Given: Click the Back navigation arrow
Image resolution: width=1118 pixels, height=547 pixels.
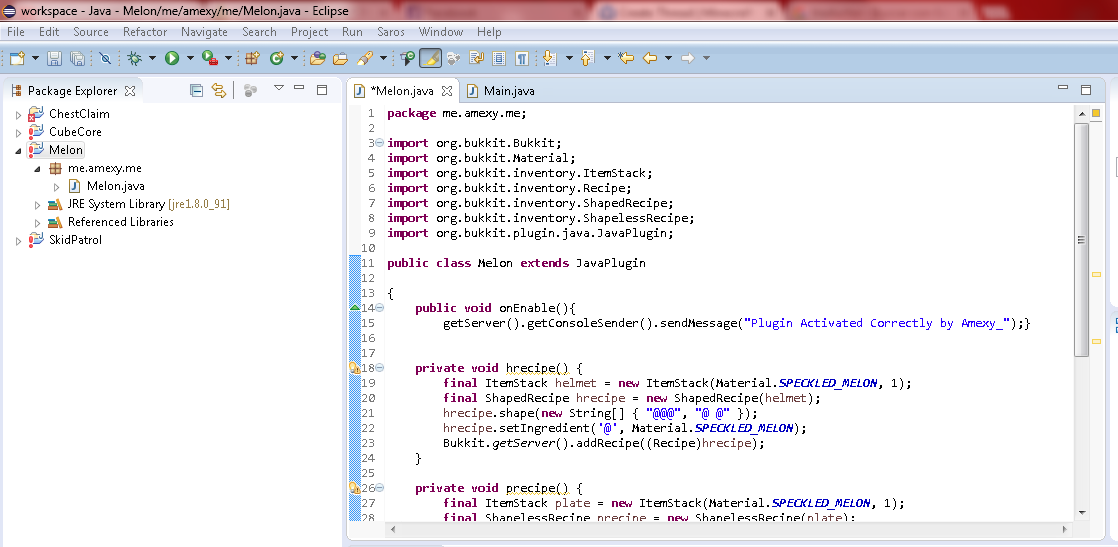Looking at the screenshot, I should 650,59.
